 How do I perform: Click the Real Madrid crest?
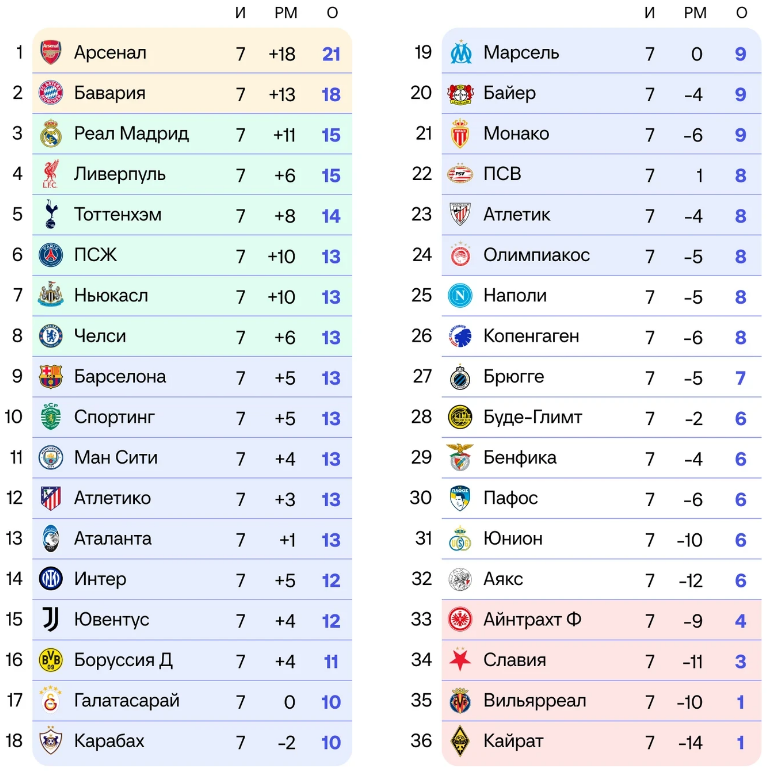(50, 133)
